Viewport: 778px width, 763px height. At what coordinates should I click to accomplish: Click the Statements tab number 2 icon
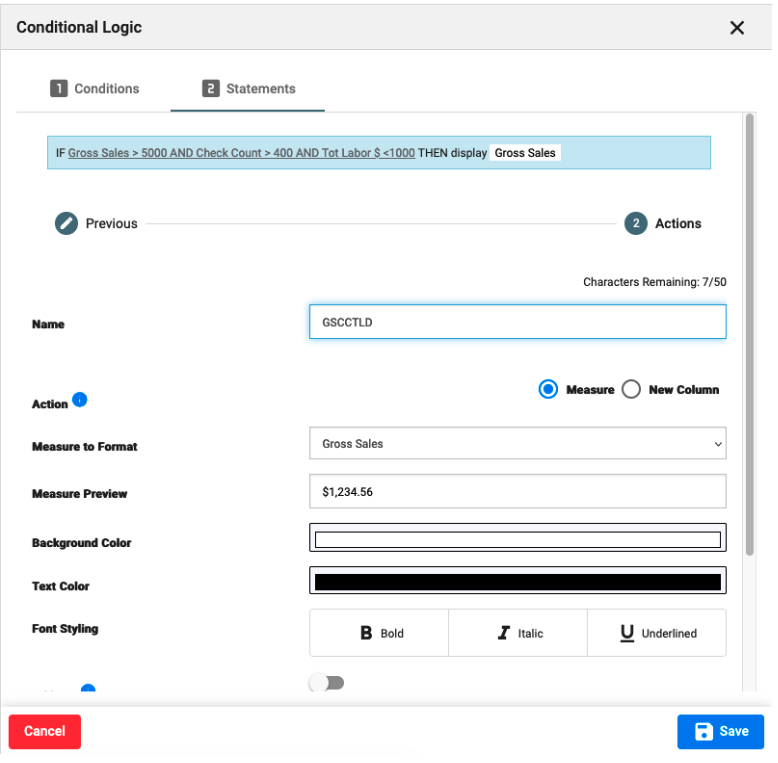click(x=212, y=89)
